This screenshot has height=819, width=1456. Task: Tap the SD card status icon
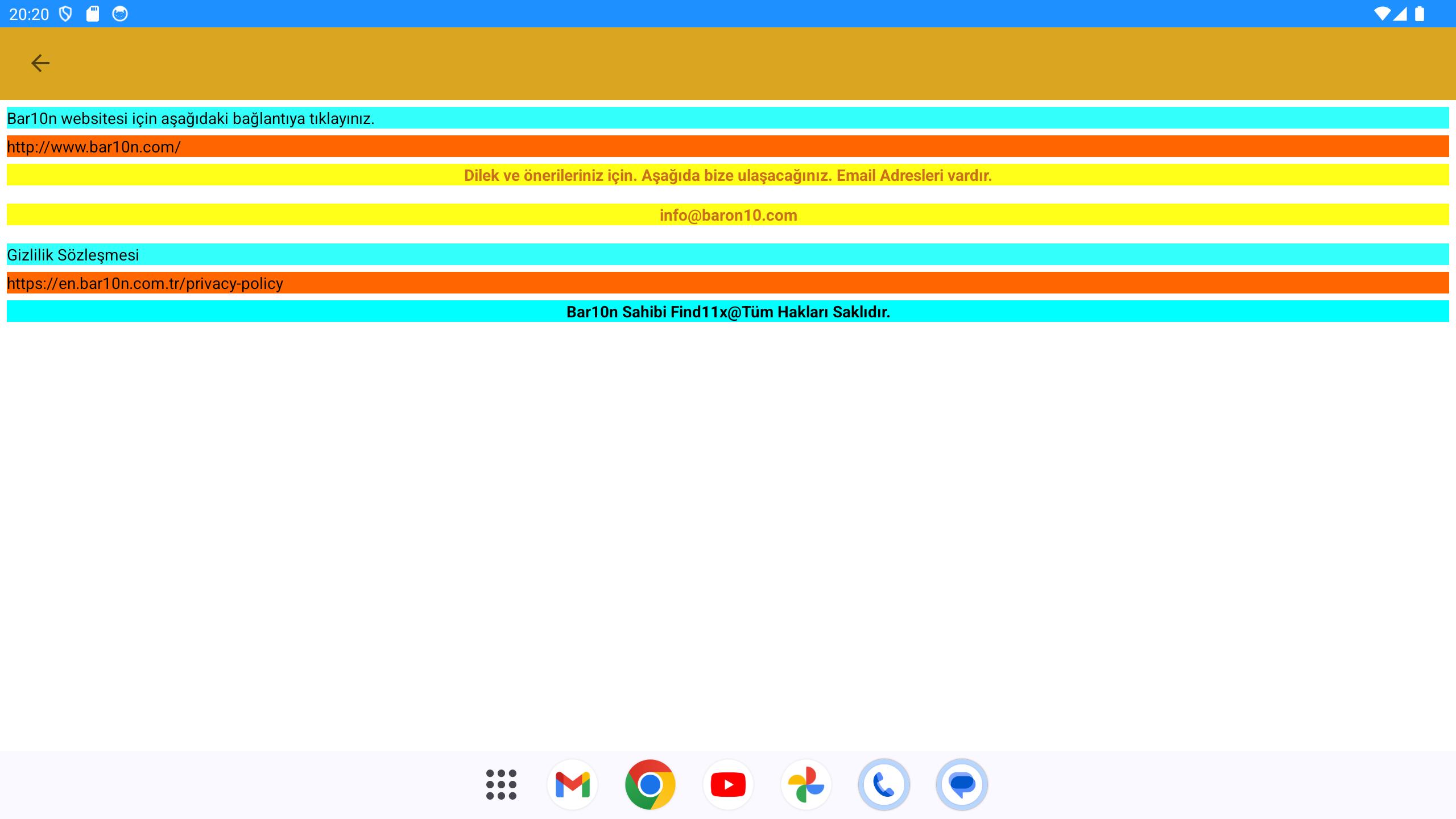pos(92,14)
